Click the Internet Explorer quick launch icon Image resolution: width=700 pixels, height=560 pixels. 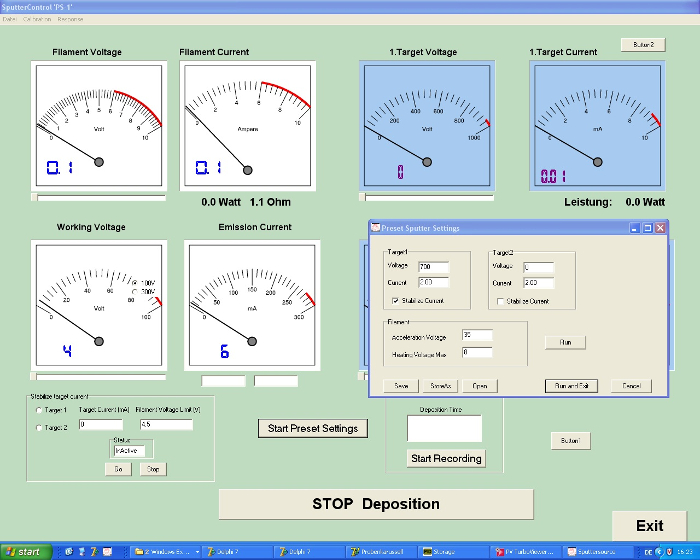click(69, 551)
